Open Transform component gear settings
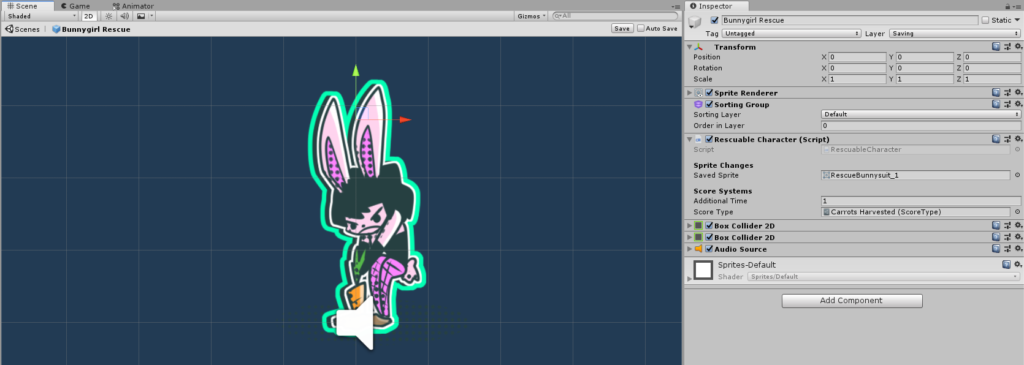The height and width of the screenshot is (365, 1024). coord(1017,47)
